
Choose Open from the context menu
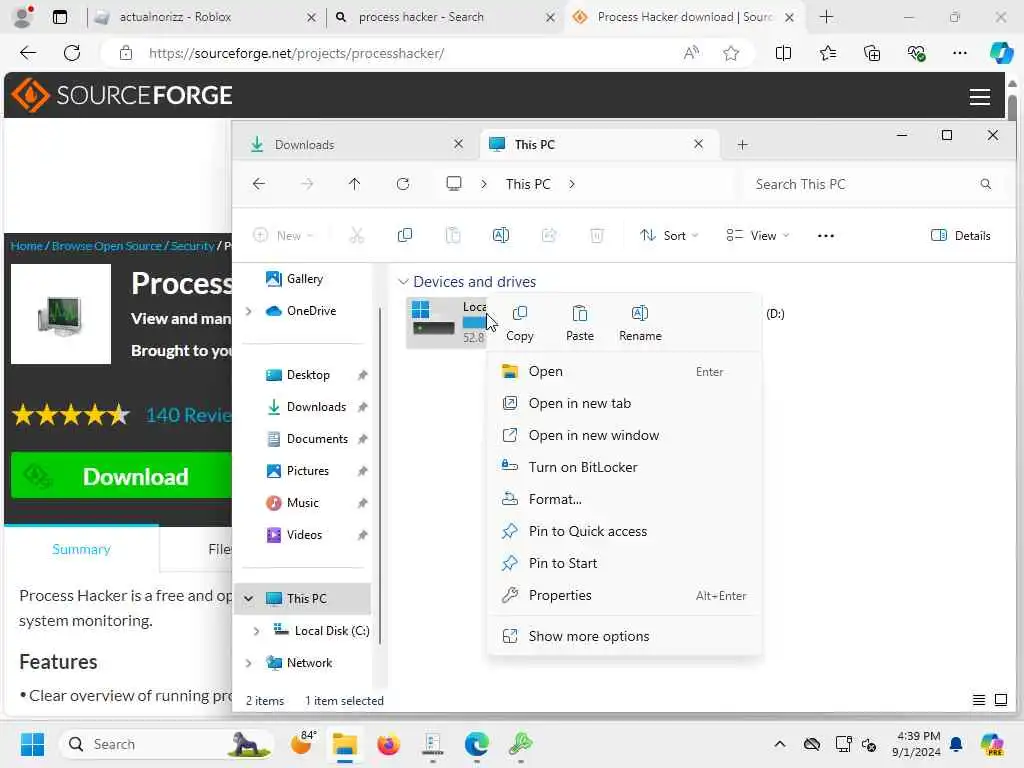point(624,371)
